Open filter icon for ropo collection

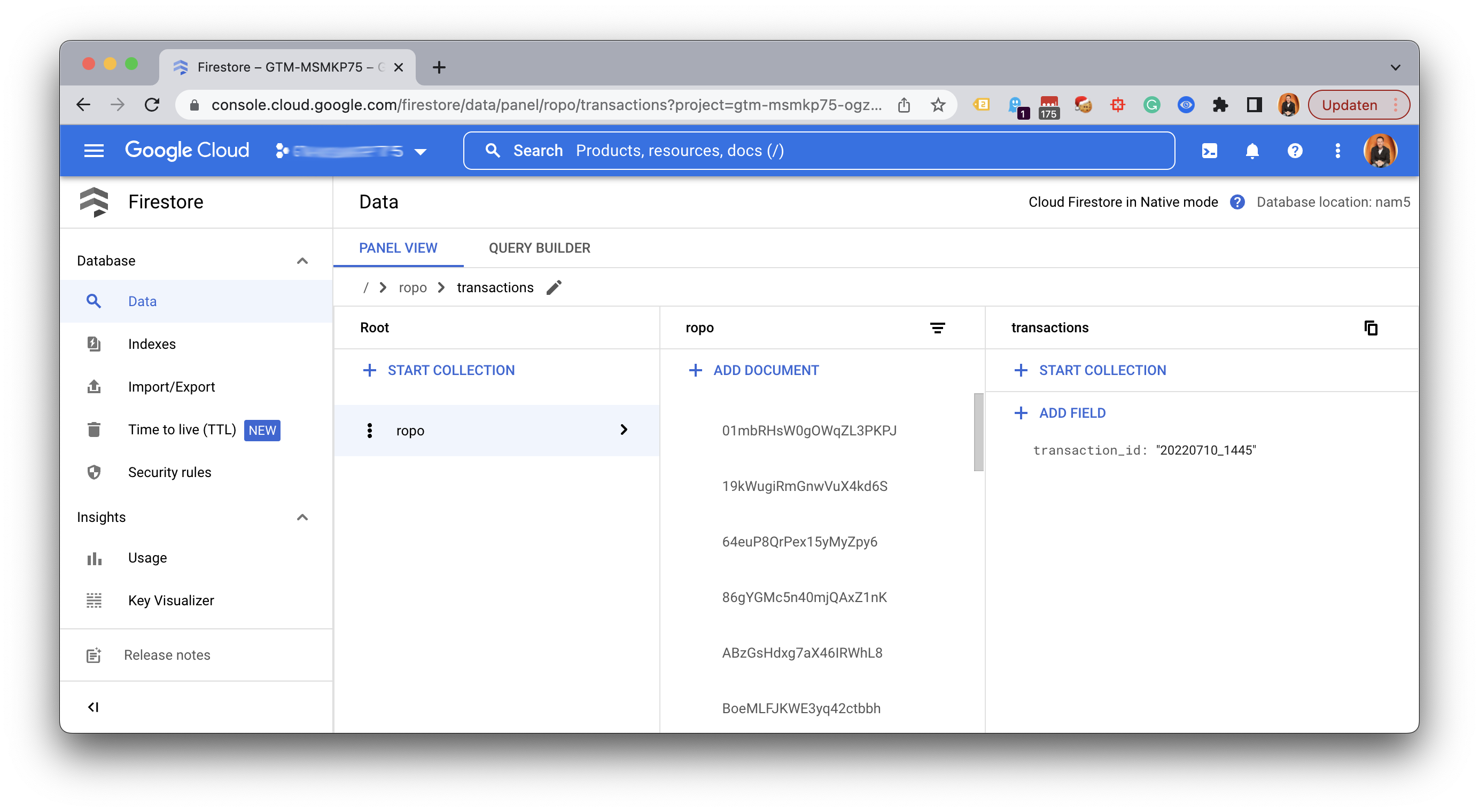pos(937,327)
